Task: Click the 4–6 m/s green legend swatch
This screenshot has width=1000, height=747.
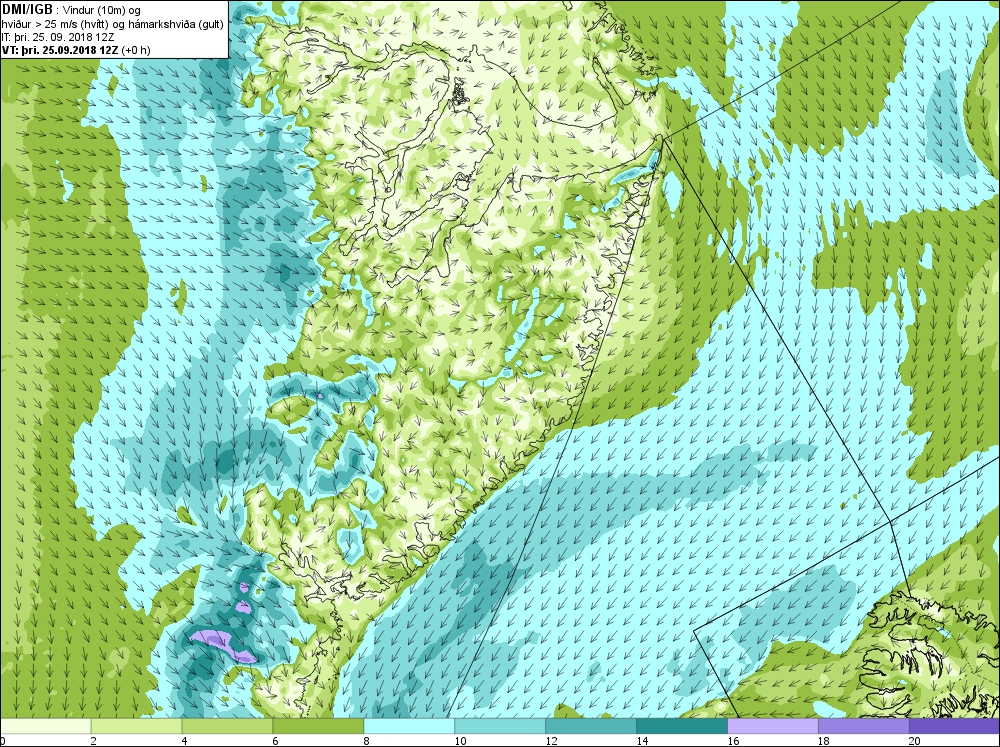Action: 227,726
